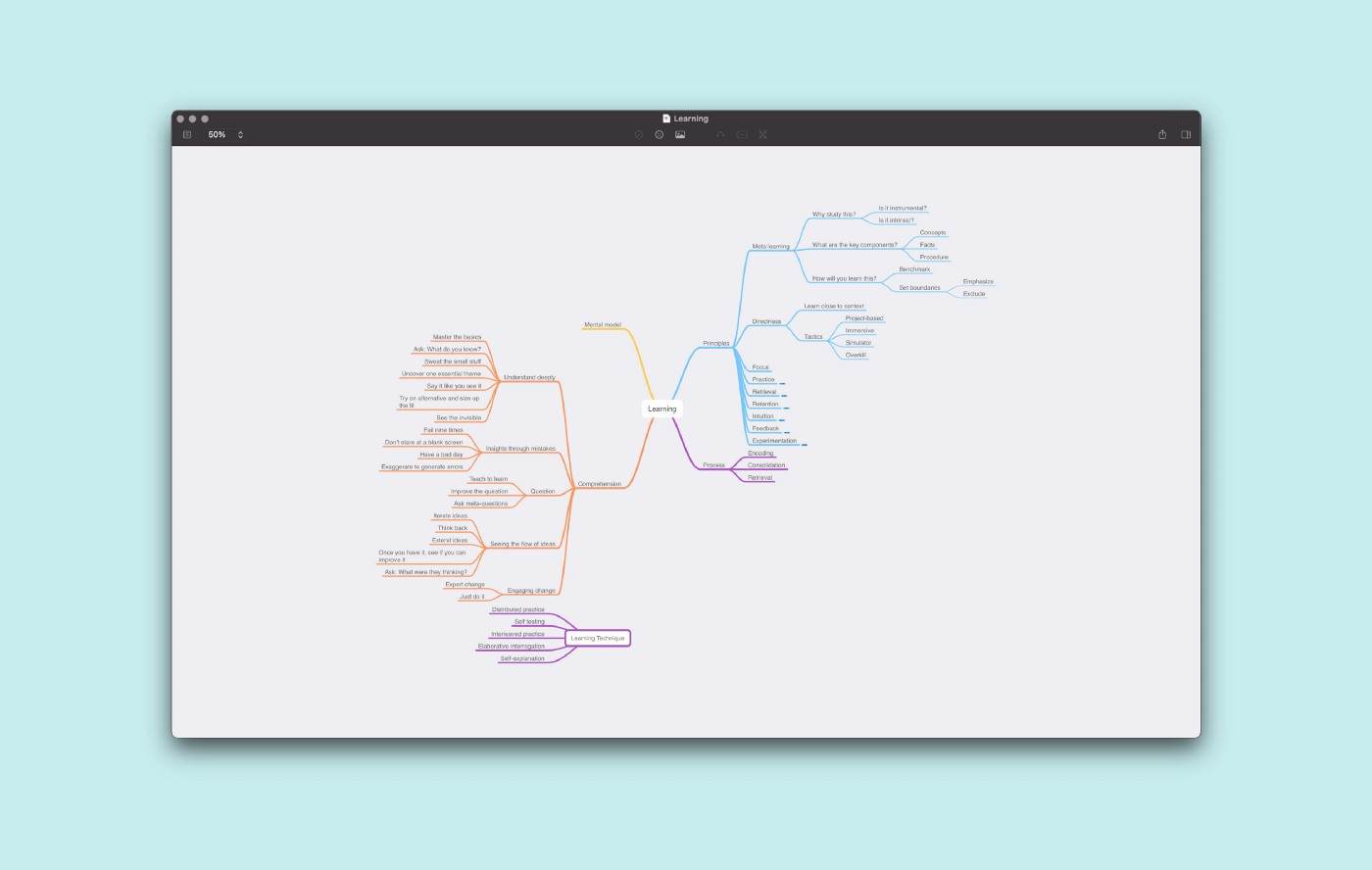Viewport: 1372px width, 870px height.
Task: Open the 50% zoom level dropdown
Action: point(217,134)
